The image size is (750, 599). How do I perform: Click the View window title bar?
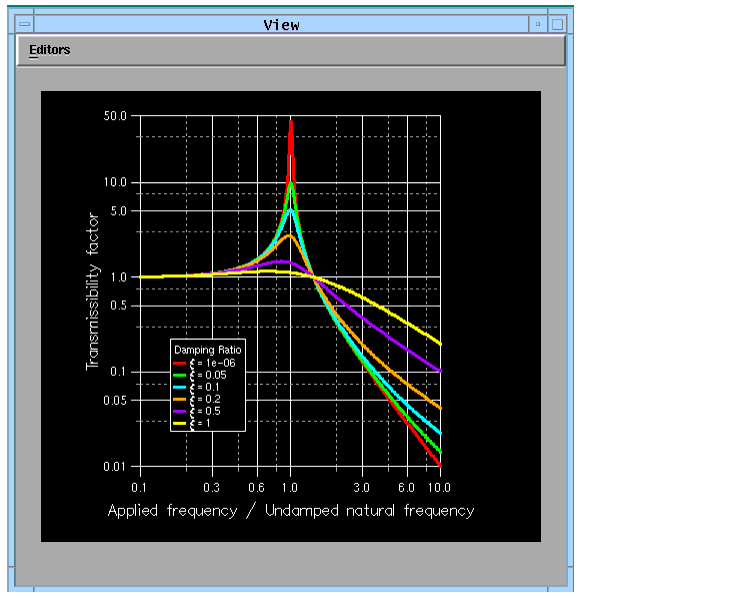coord(281,24)
